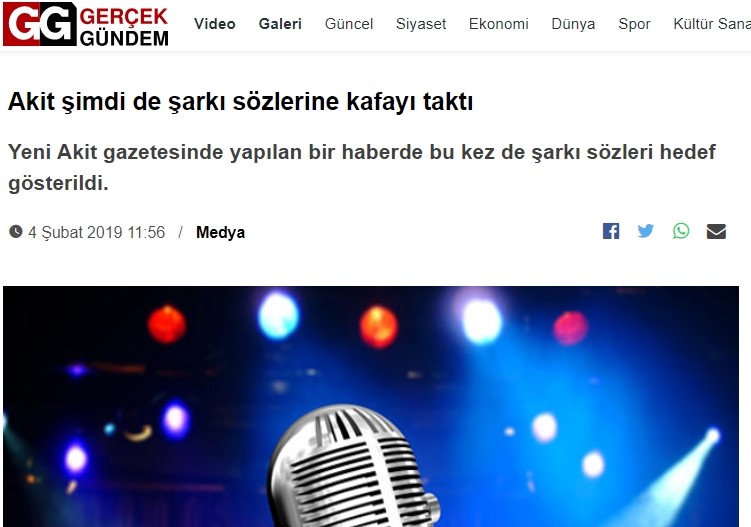Click the Medya category link
This screenshot has width=751, height=527.
pos(220,232)
